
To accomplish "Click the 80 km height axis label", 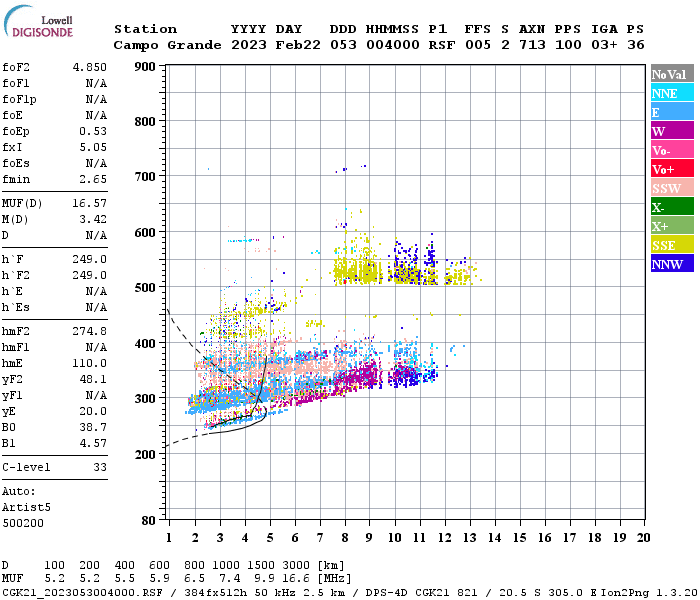I will point(149,521).
